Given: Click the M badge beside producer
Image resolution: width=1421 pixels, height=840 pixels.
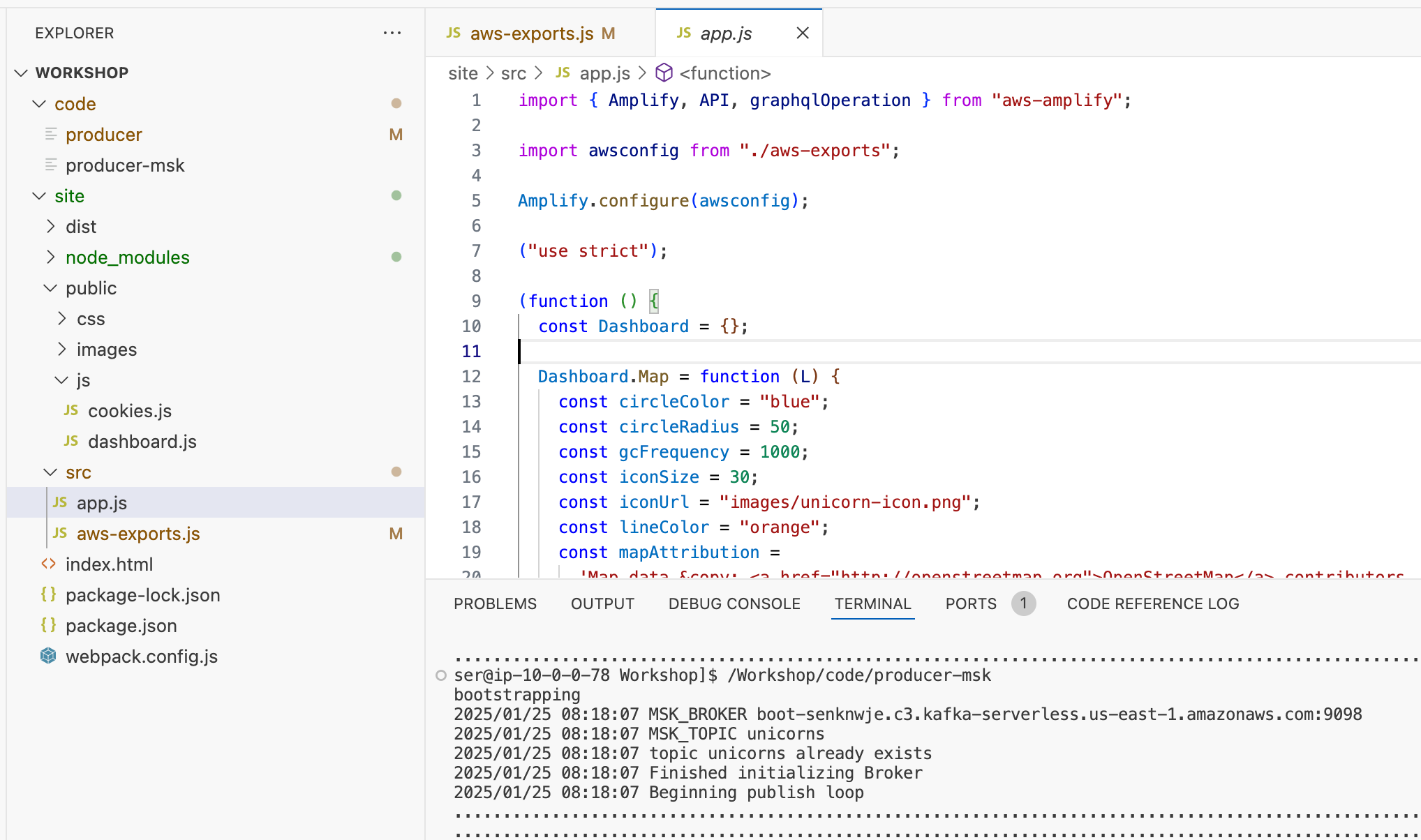Looking at the screenshot, I should coord(396,134).
